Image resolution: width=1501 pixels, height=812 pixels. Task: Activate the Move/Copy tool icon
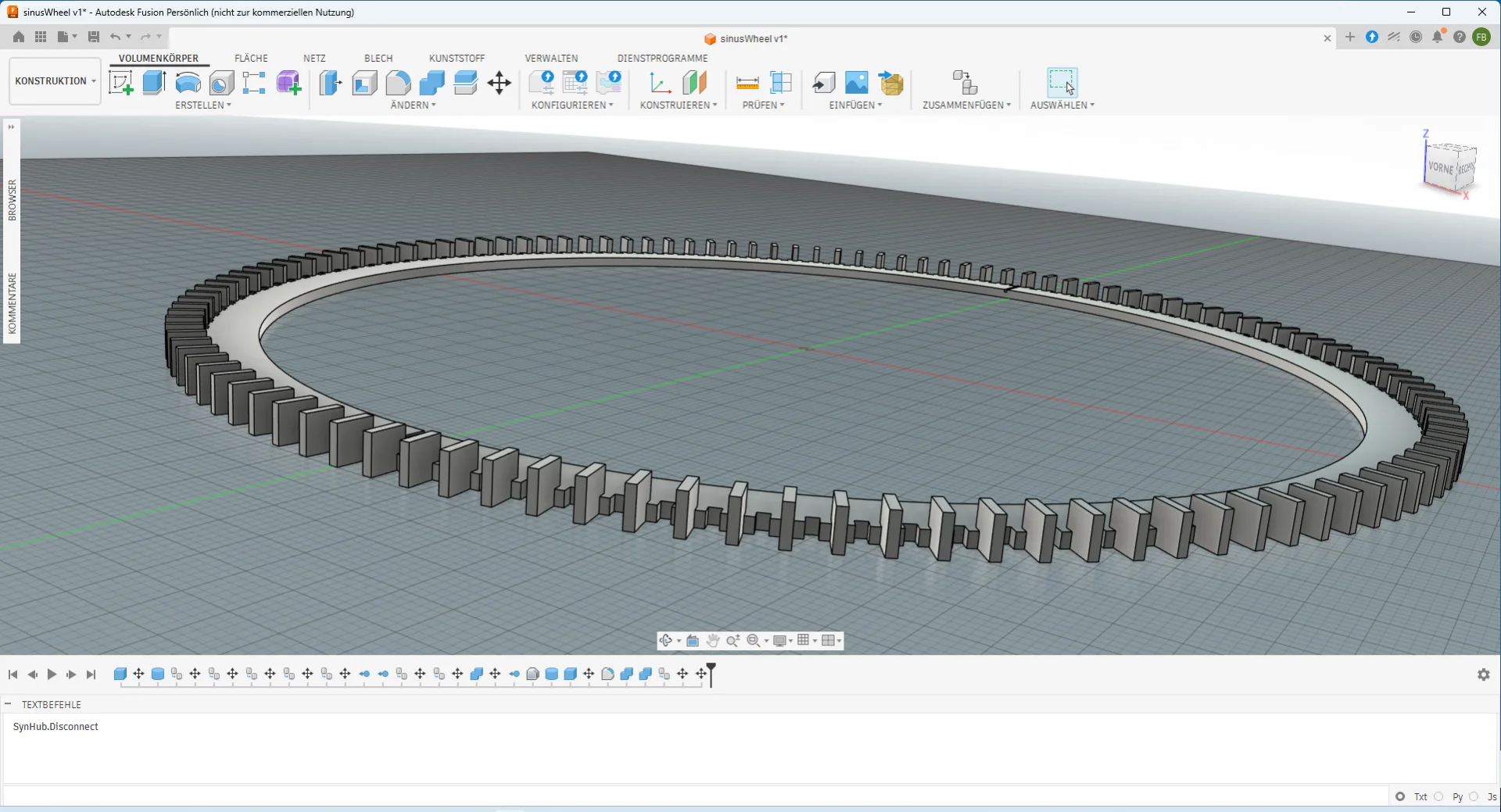click(499, 82)
